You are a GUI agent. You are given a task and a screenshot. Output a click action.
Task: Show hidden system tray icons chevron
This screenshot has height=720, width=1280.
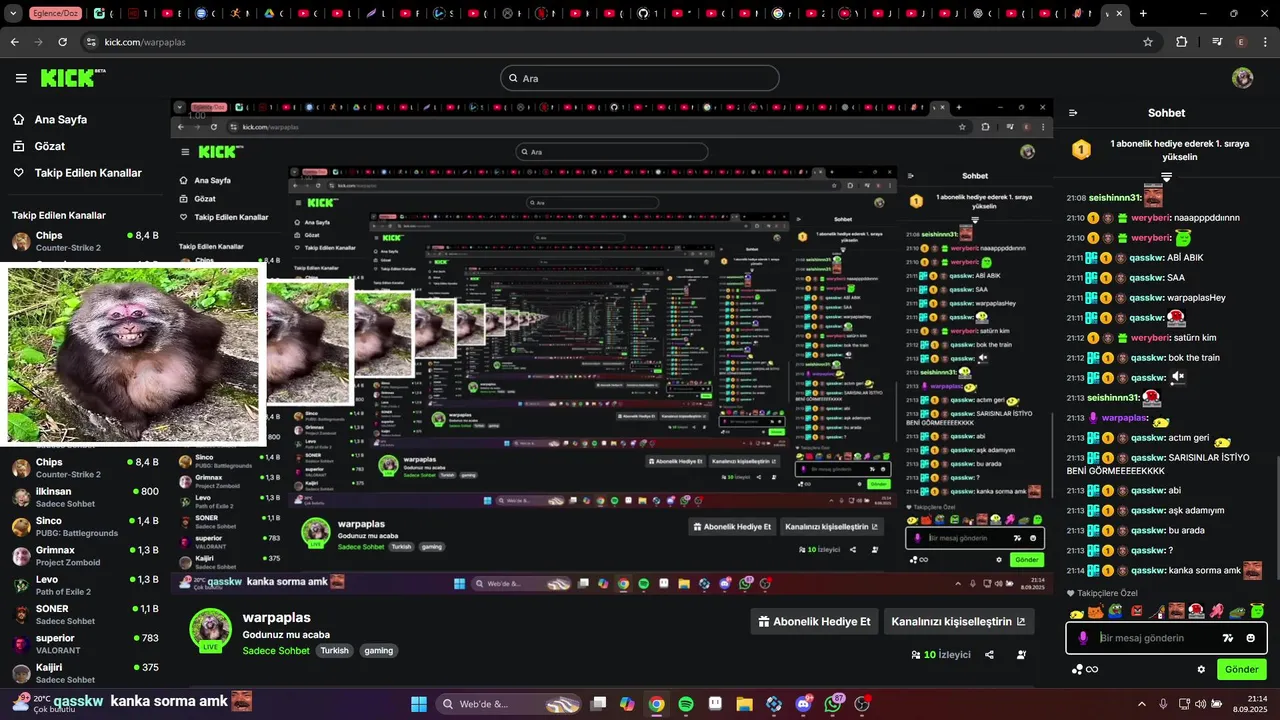[1142, 704]
